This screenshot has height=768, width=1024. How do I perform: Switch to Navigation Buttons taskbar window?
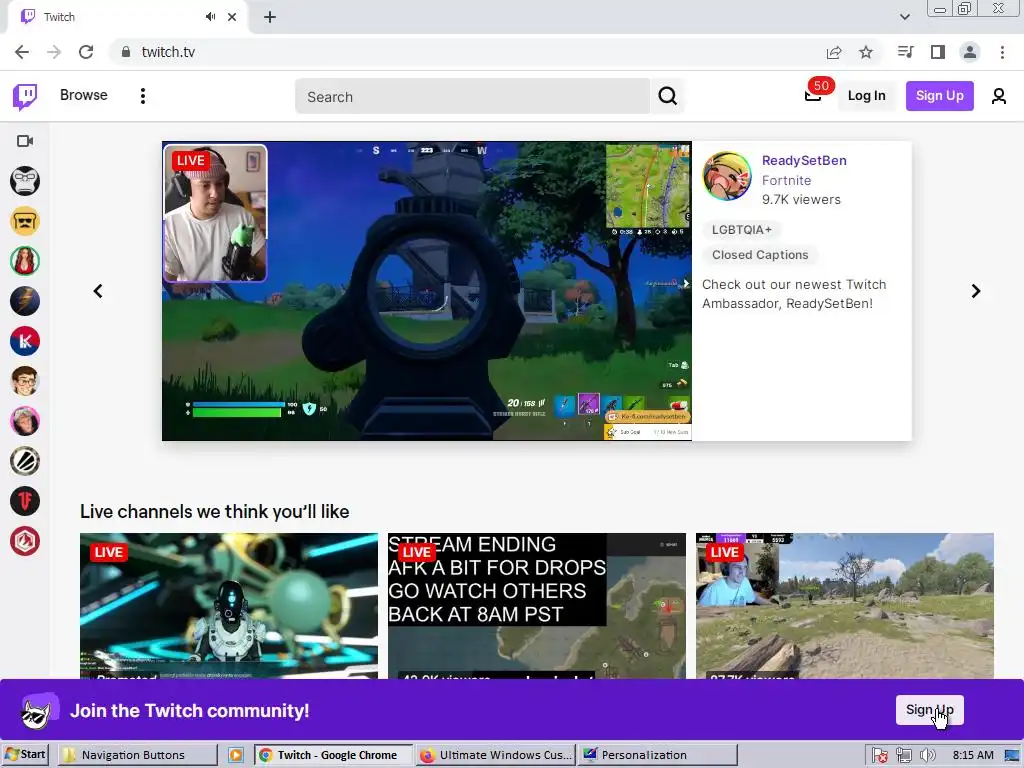tap(137, 755)
